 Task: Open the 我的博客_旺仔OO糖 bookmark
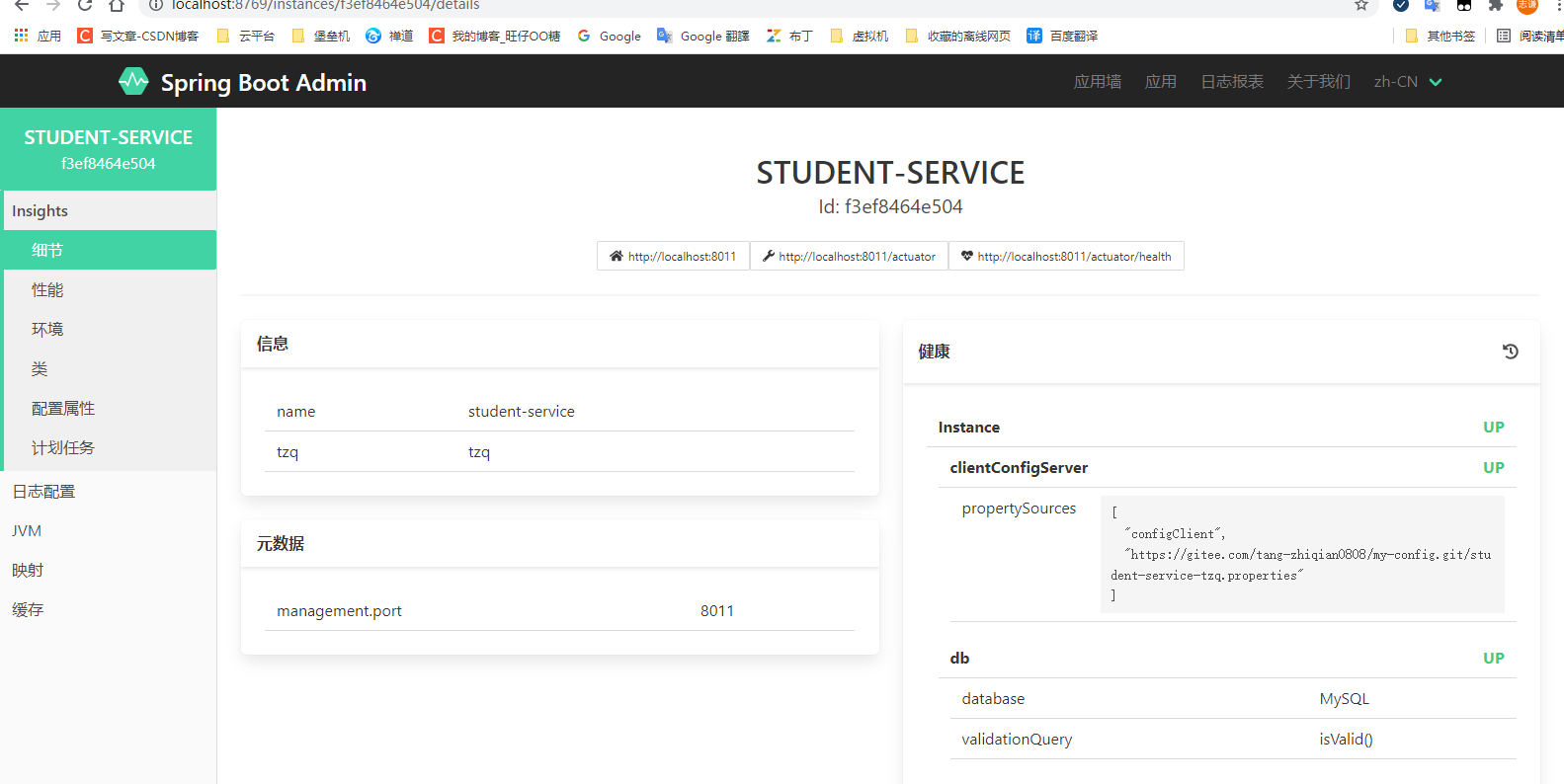[x=495, y=36]
